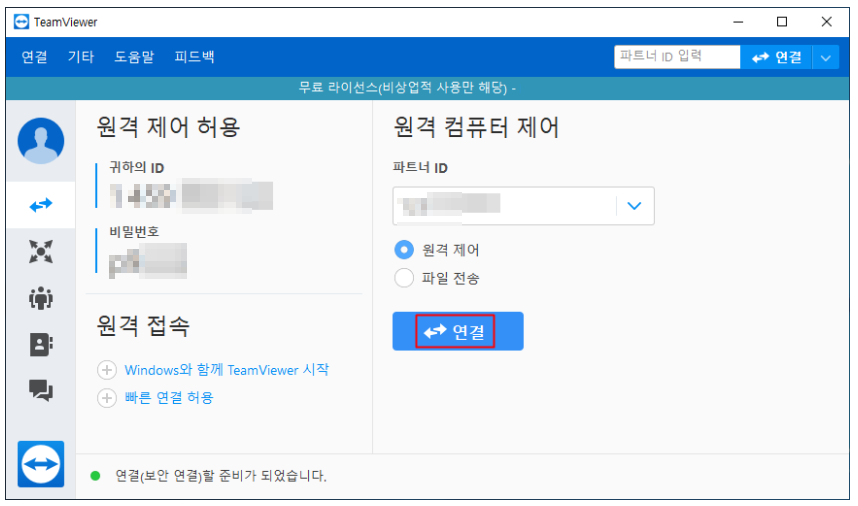The height and width of the screenshot is (506, 858).
Task: Click the plus icon beside Windows와 함께 TeamViewer 시작
Action: (x=107, y=370)
